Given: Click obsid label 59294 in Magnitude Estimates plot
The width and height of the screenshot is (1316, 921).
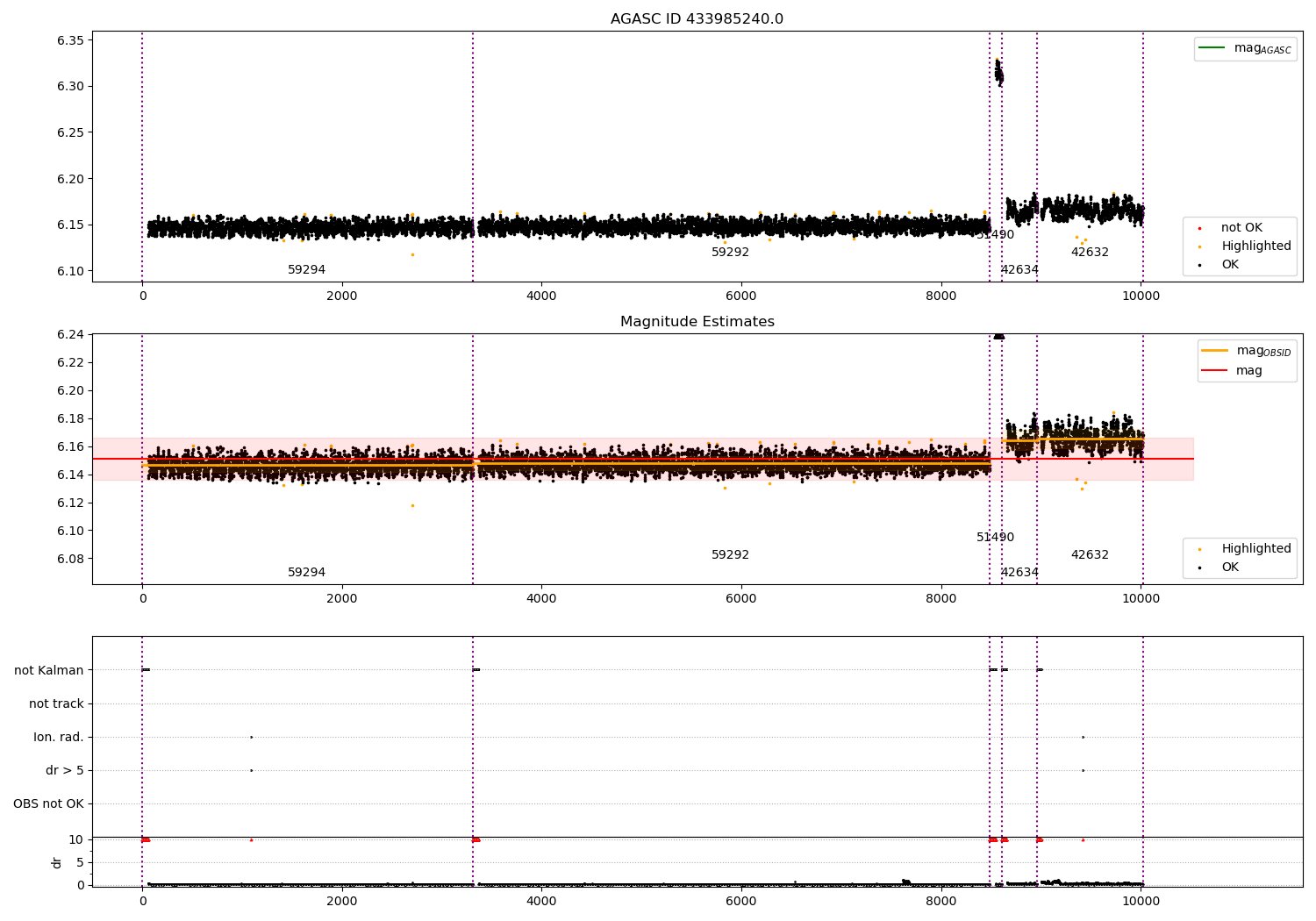Looking at the screenshot, I should click(306, 573).
